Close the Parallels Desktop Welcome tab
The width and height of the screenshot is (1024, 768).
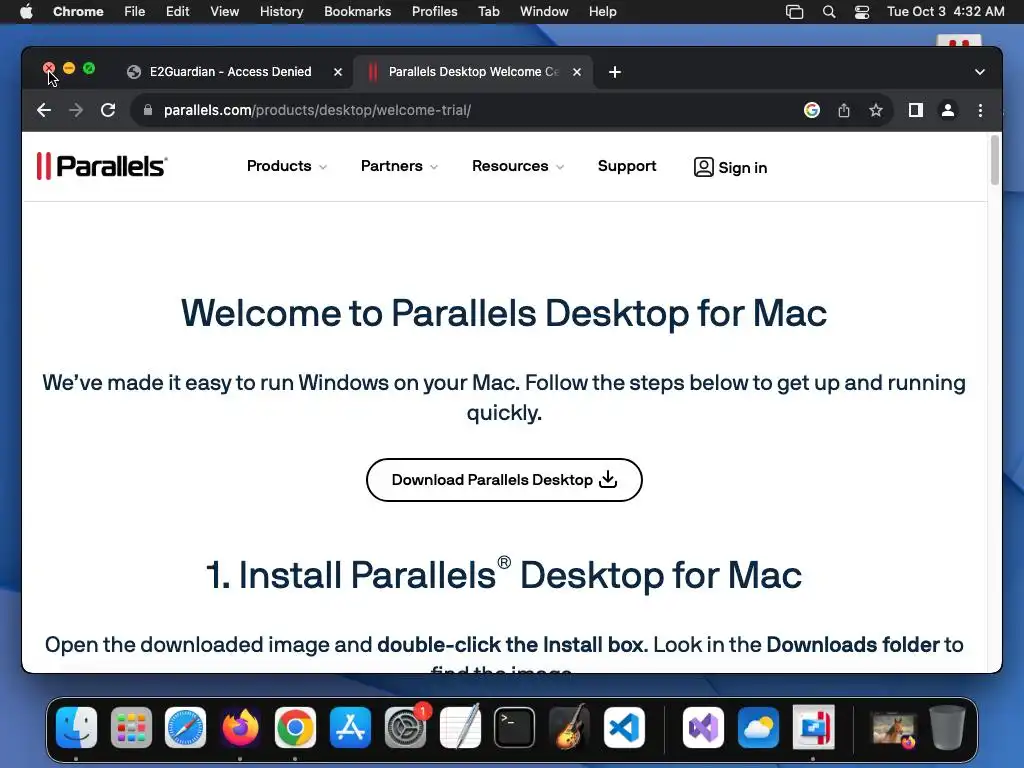pyautogui.click(x=577, y=72)
